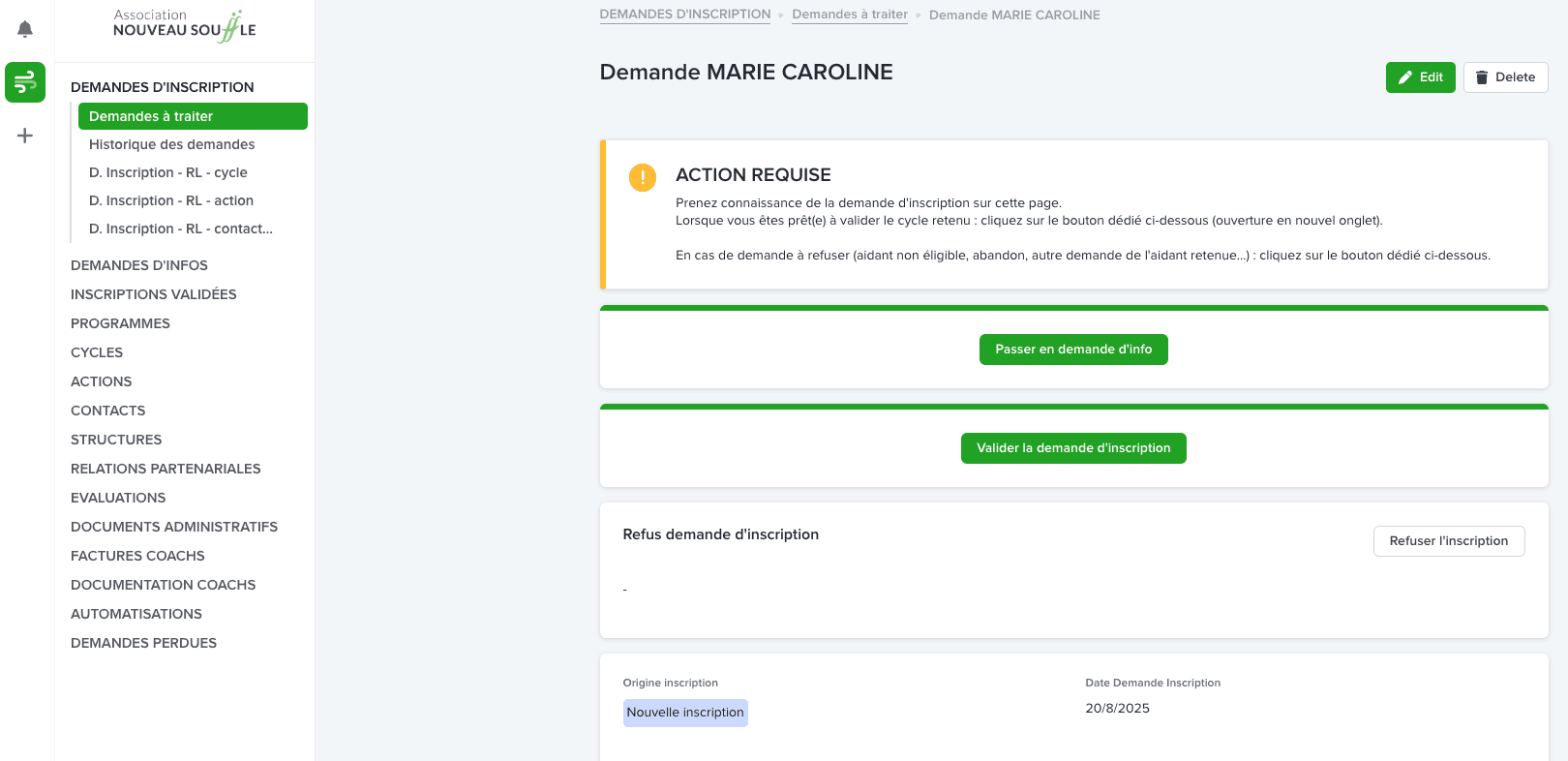Open FACTURES COACHS section
The width and height of the screenshot is (1568, 761).
click(x=137, y=556)
